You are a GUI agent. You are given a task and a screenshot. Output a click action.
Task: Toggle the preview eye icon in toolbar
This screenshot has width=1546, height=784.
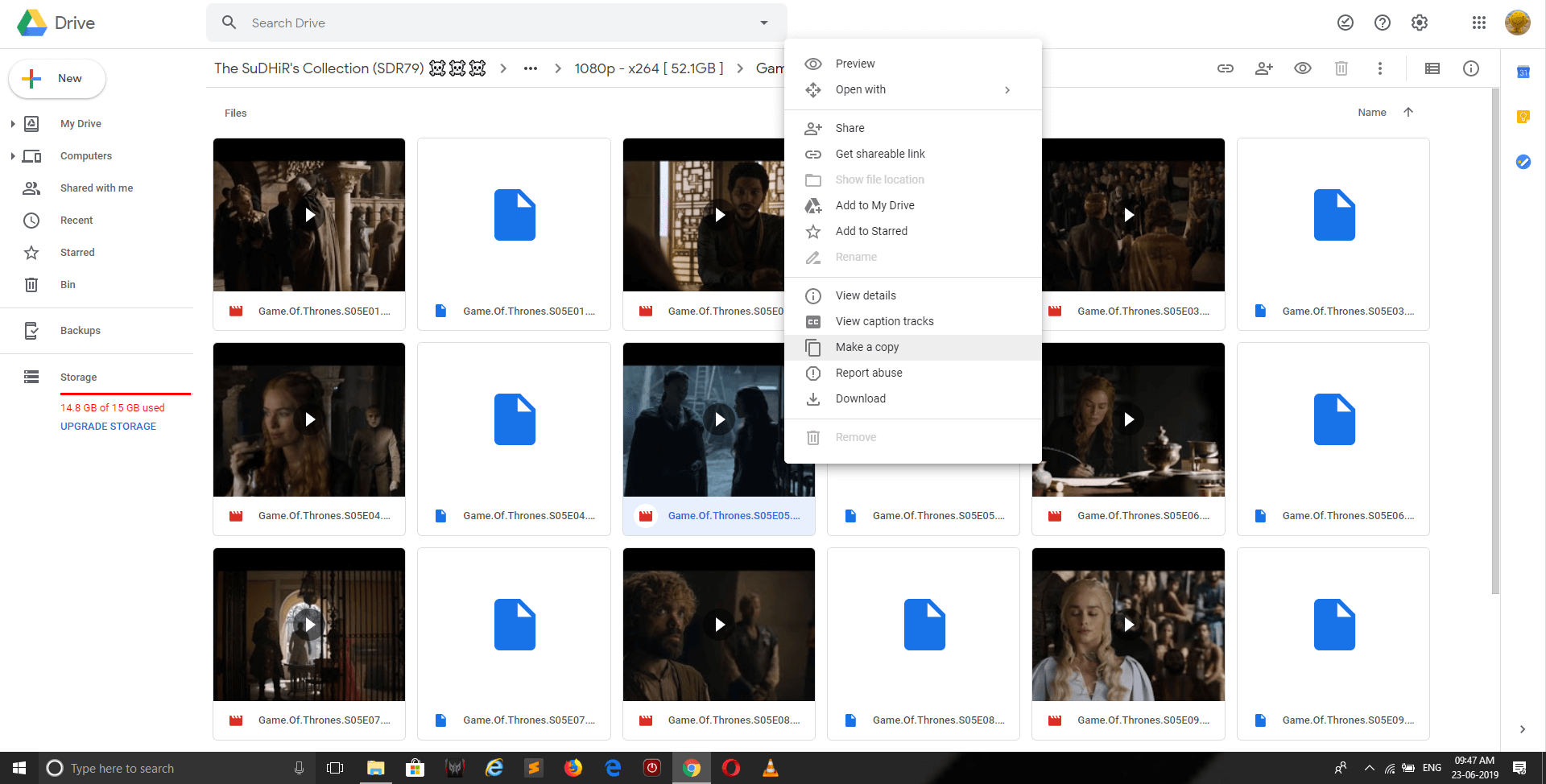tap(1303, 68)
